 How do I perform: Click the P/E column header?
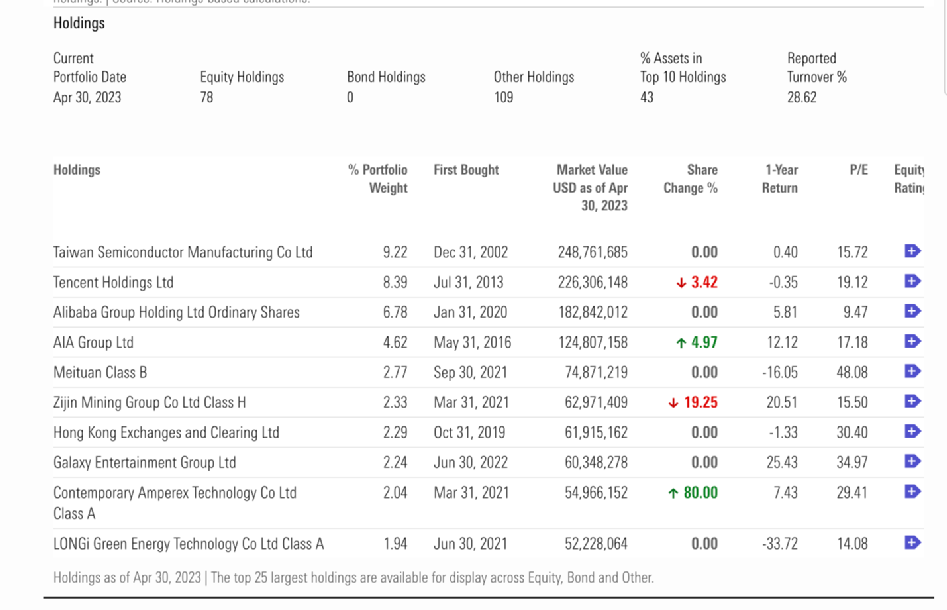[x=858, y=170]
